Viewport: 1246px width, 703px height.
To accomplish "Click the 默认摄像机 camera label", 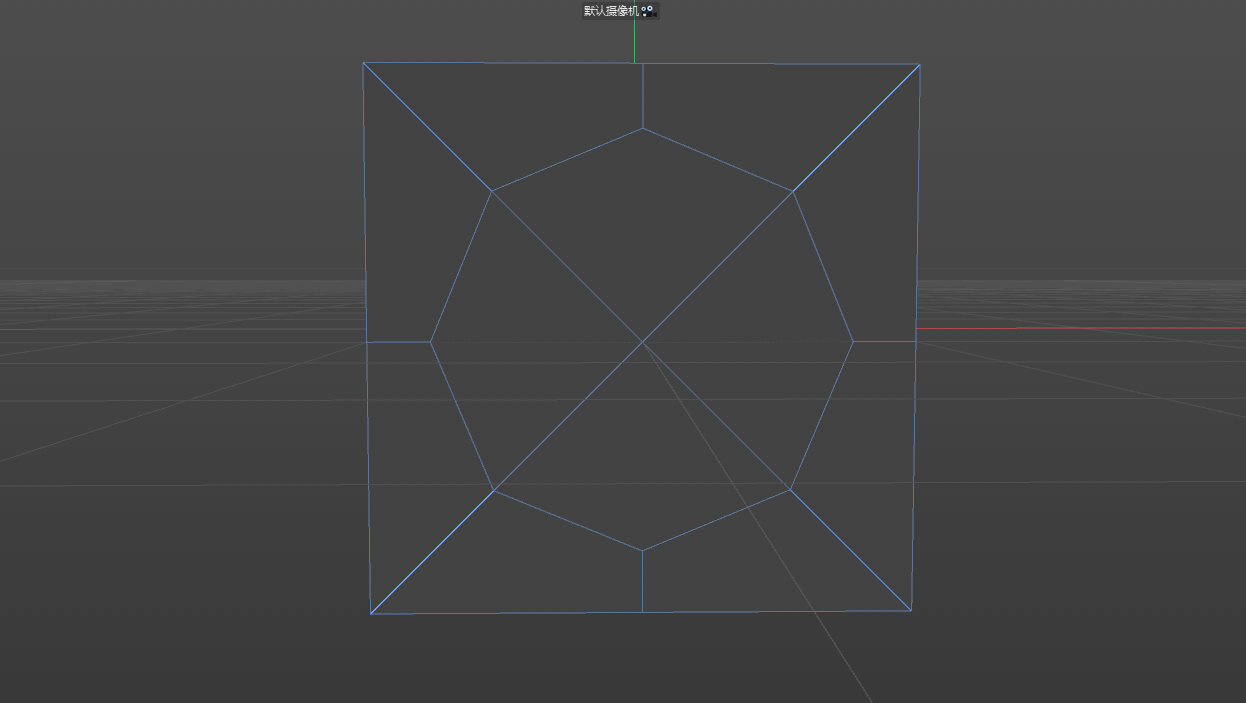I will (x=611, y=11).
